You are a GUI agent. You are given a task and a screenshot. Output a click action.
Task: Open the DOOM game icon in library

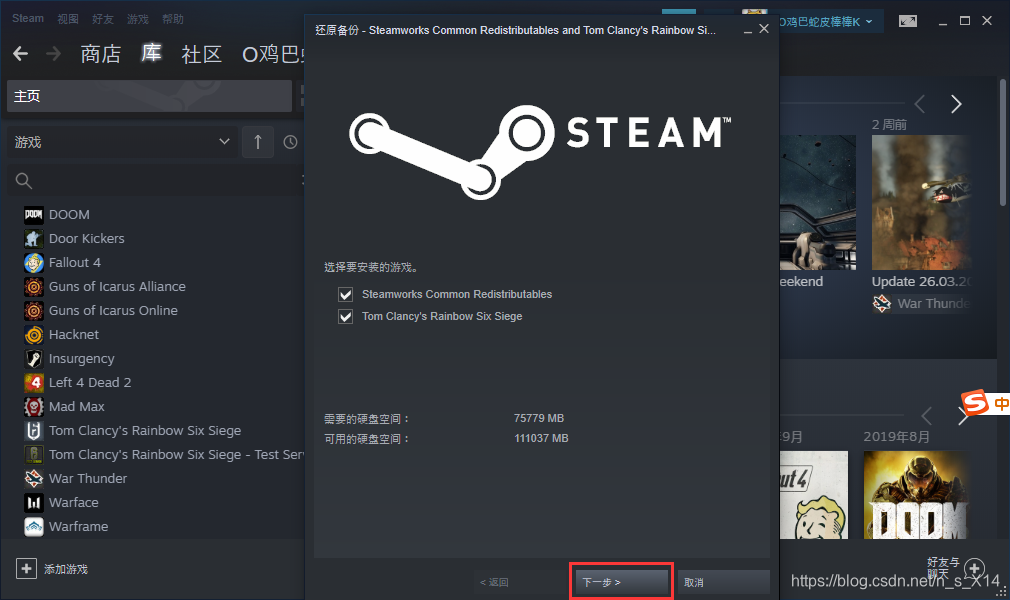33,215
